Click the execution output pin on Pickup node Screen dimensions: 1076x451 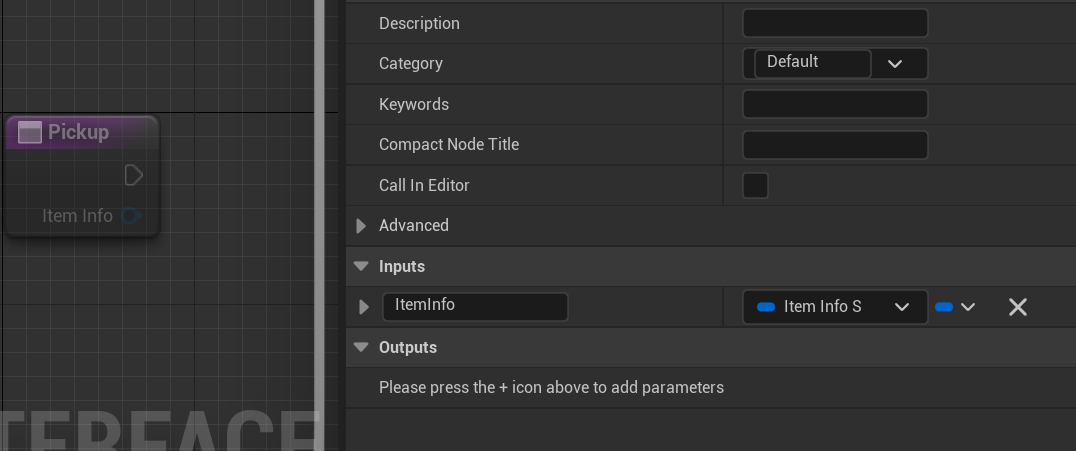tap(133, 176)
